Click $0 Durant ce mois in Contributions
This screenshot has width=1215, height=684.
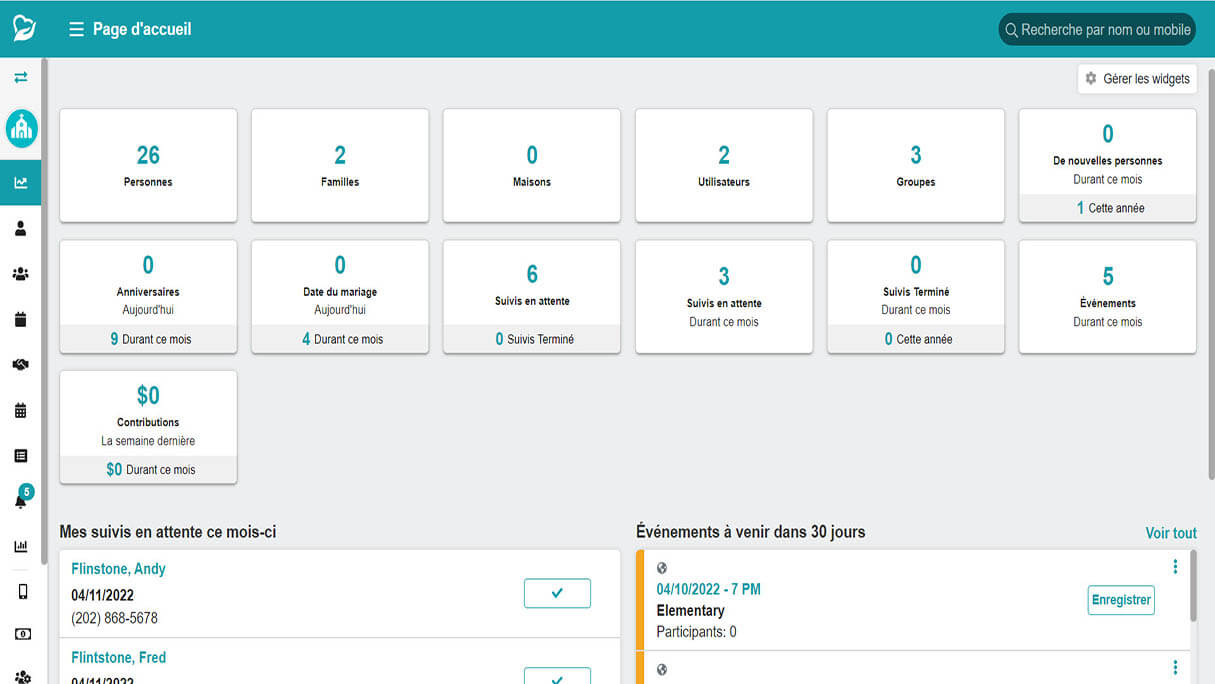(148, 469)
